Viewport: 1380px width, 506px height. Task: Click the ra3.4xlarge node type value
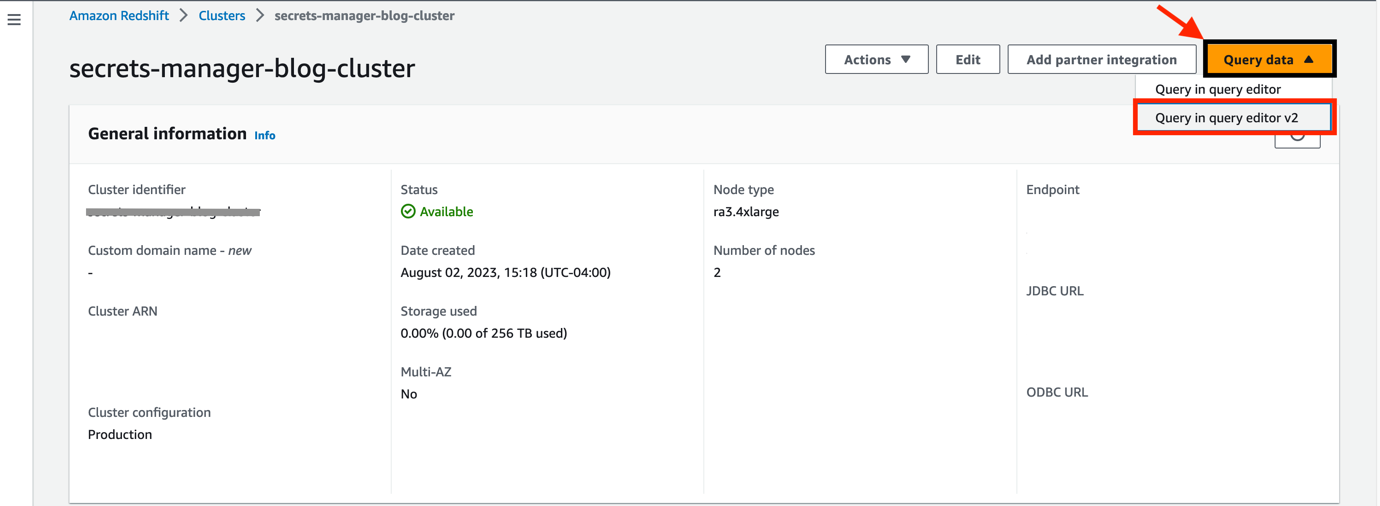click(x=746, y=212)
